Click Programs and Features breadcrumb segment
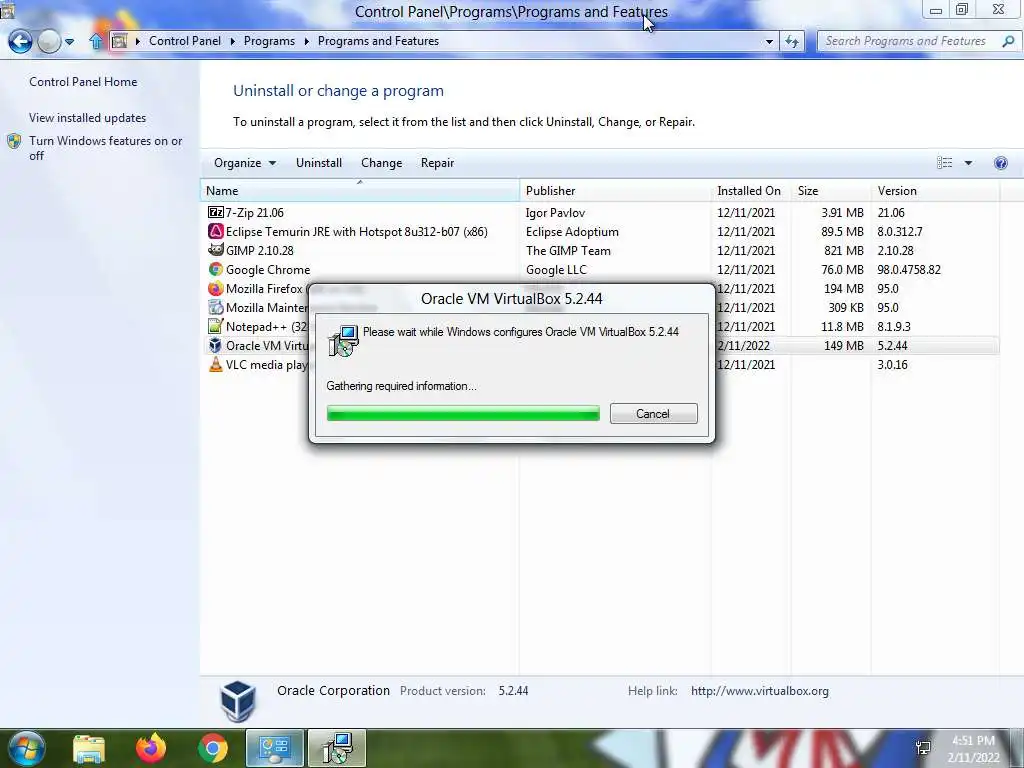This screenshot has width=1024, height=768. [x=378, y=40]
